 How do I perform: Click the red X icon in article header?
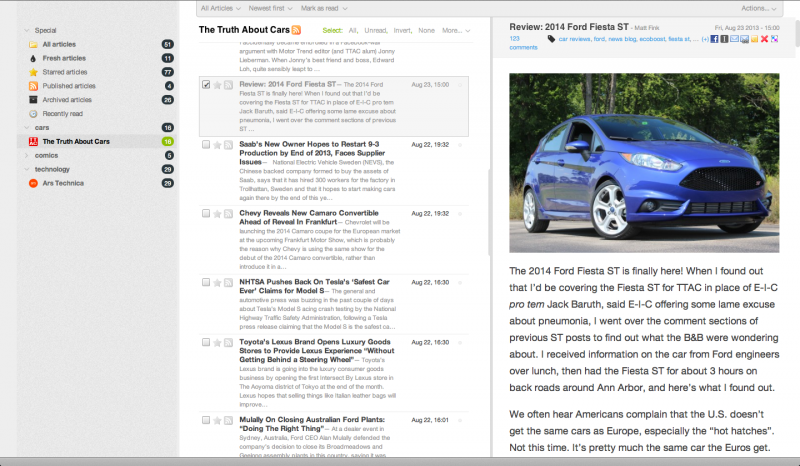tap(764, 39)
